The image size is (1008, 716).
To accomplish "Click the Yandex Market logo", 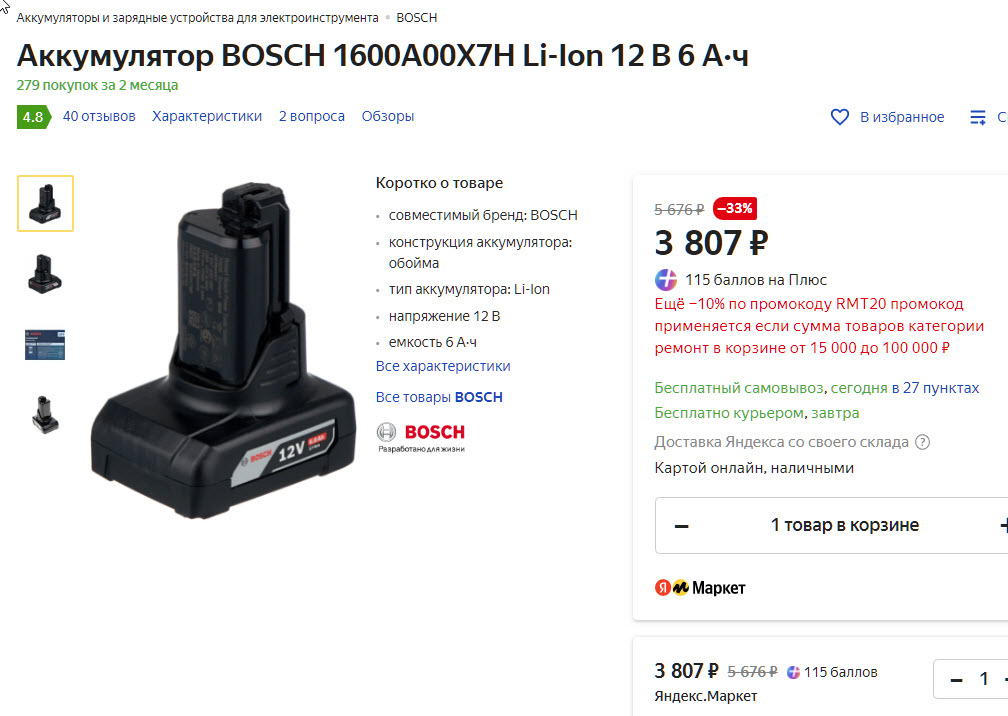I will tap(700, 587).
